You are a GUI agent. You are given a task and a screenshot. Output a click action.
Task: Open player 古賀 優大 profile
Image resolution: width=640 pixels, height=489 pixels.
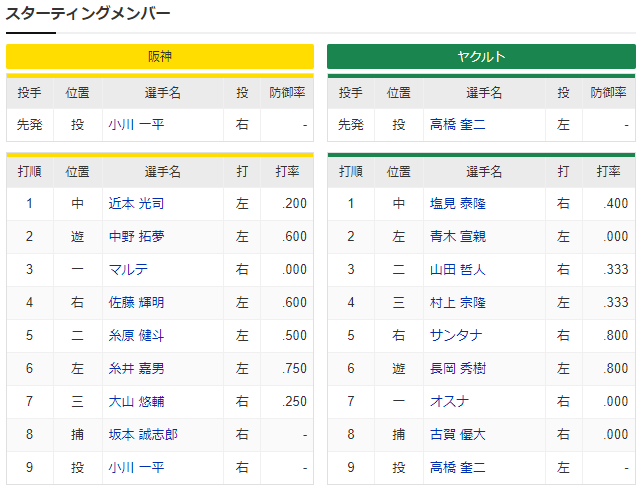point(458,434)
